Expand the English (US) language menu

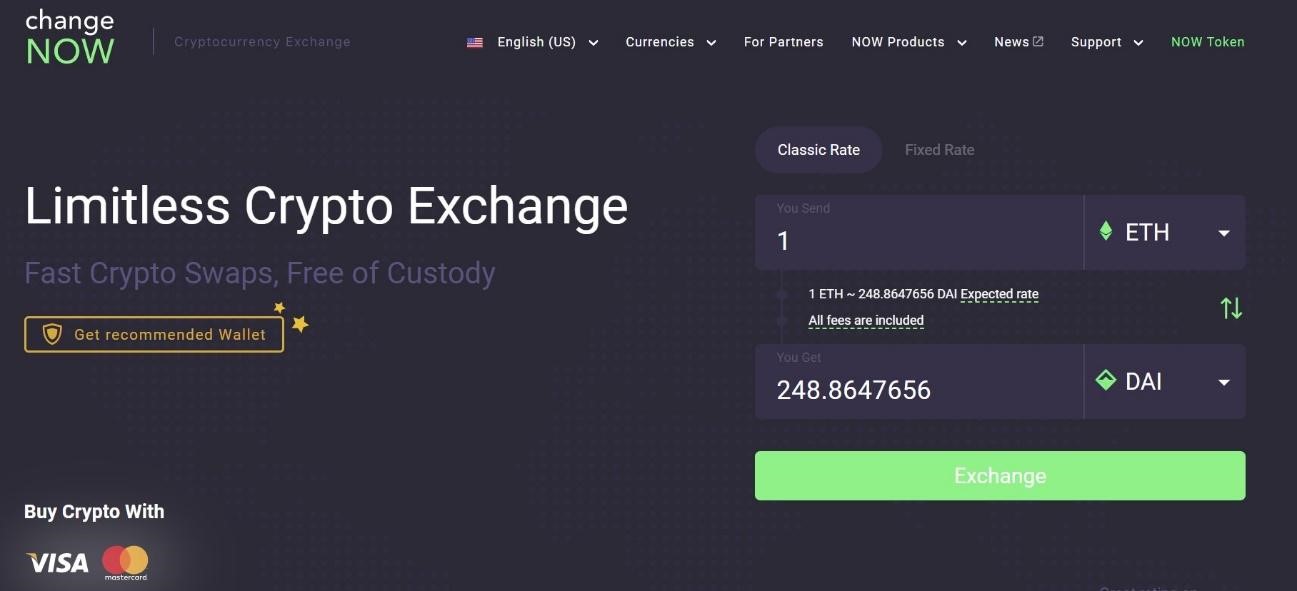coord(533,42)
